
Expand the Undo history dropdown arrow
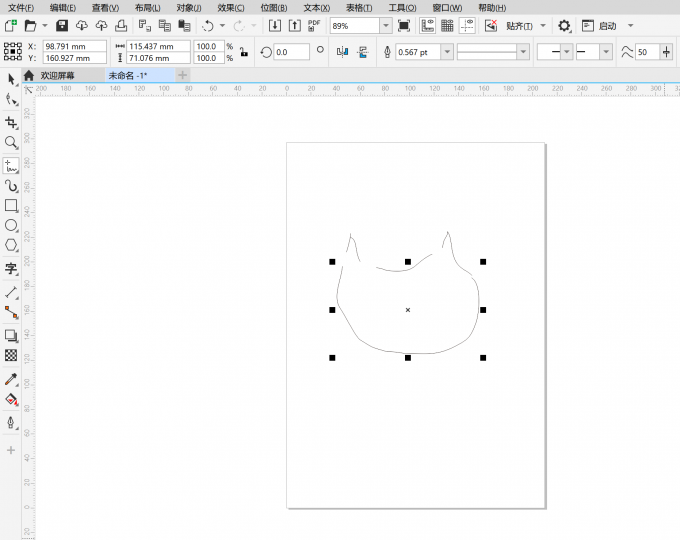point(222,26)
